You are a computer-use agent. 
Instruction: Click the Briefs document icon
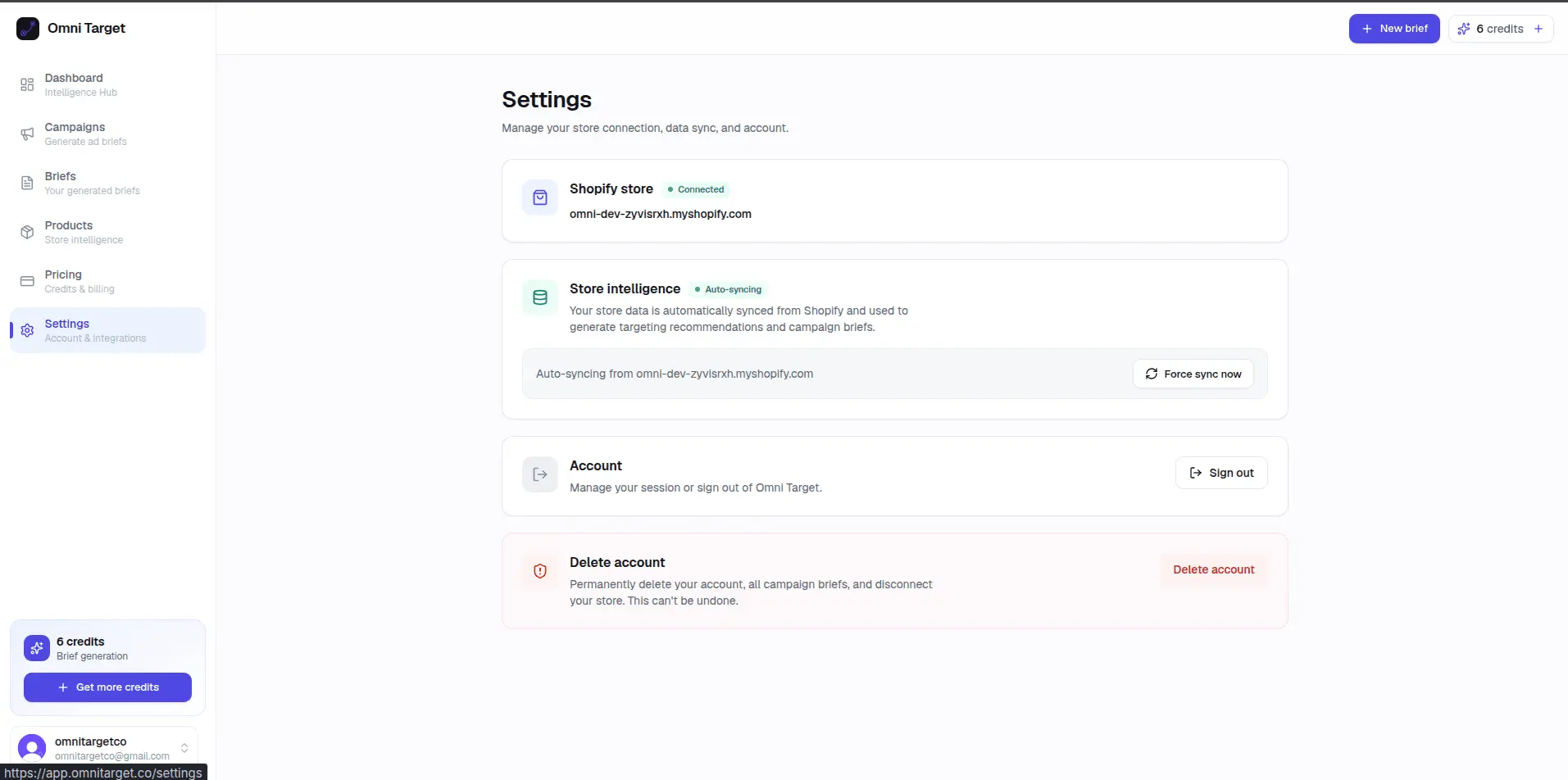click(27, 183)
